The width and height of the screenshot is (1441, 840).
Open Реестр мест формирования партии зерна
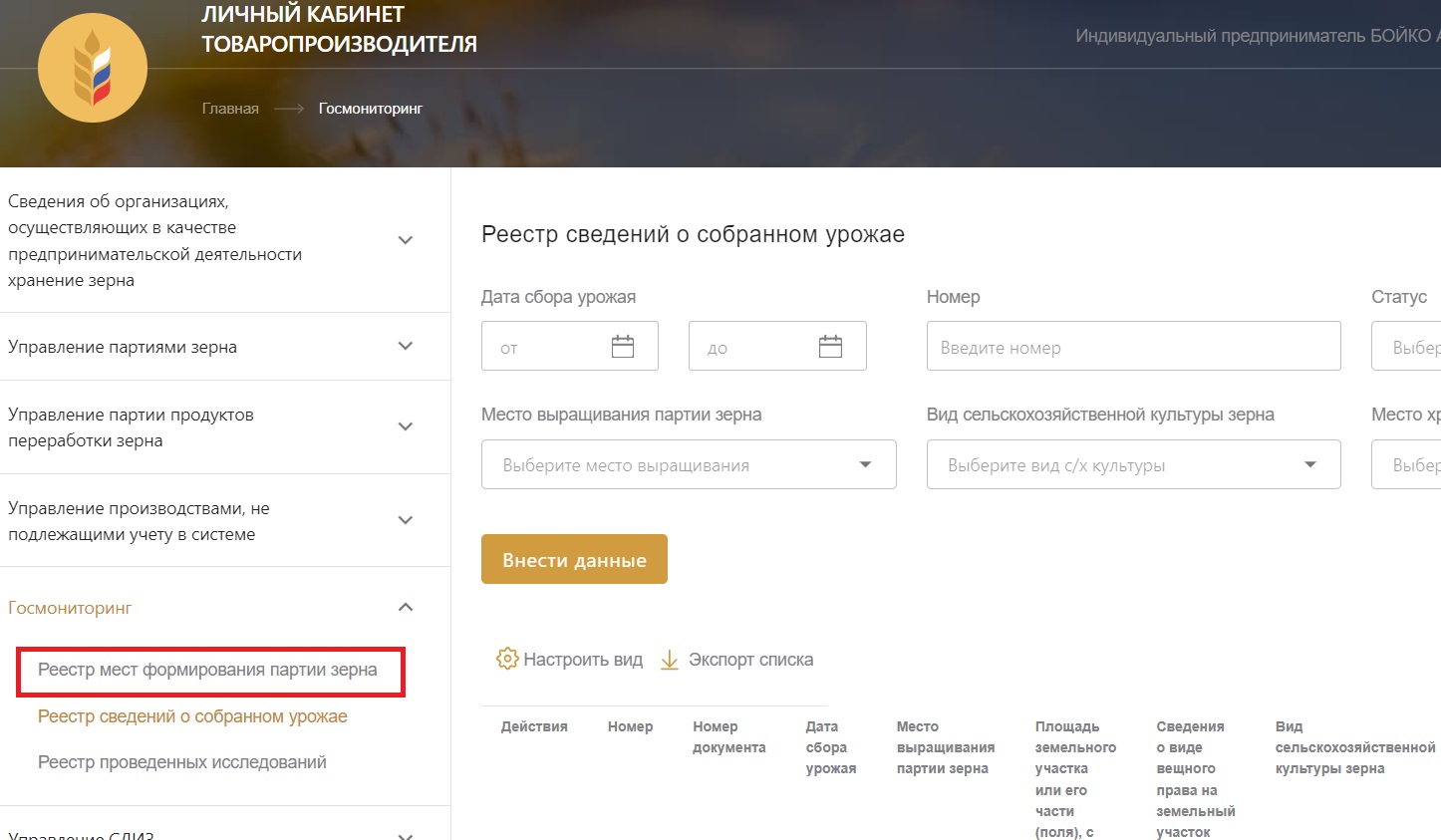pos(207,670)
